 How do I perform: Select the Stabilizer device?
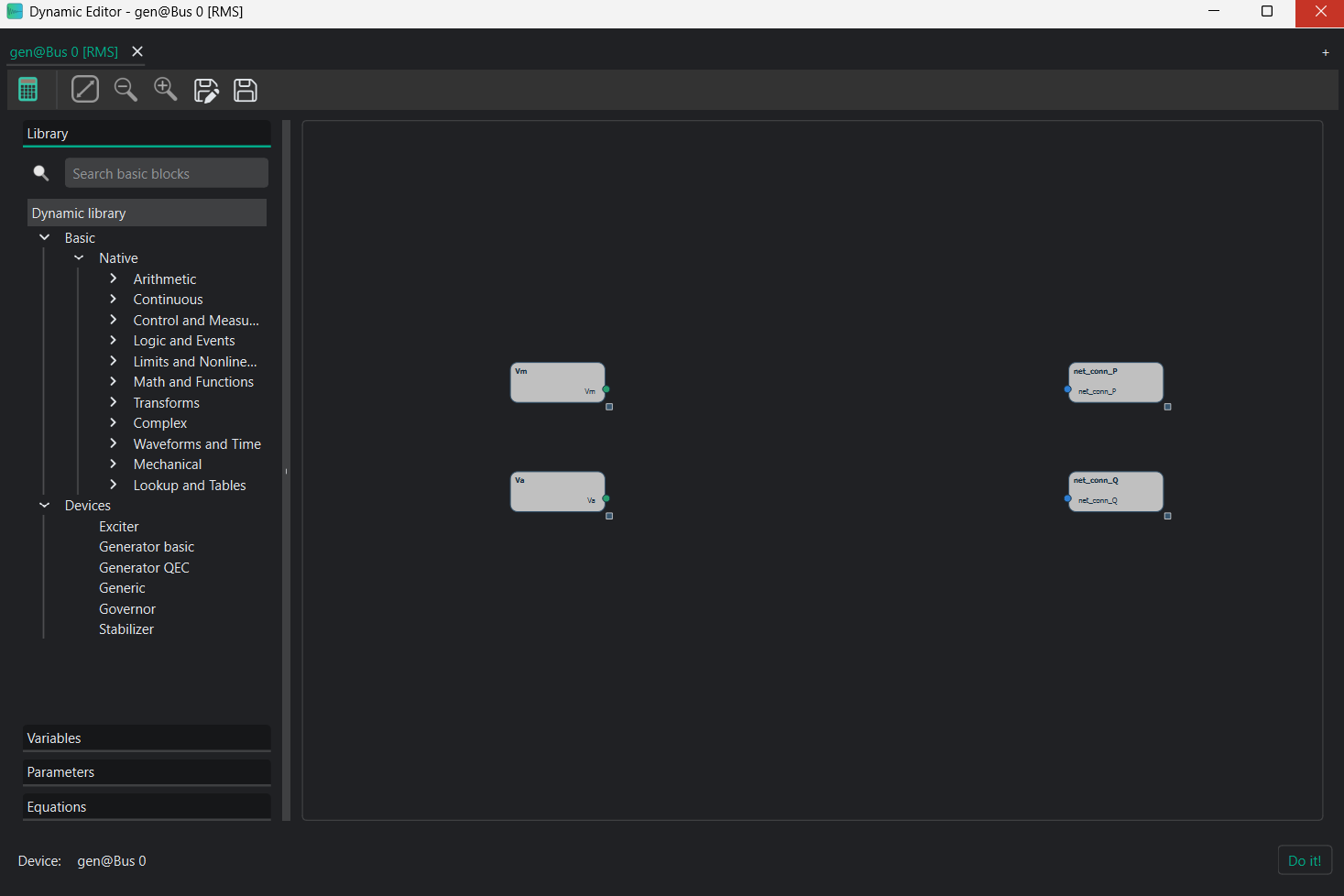click(126, 629)
